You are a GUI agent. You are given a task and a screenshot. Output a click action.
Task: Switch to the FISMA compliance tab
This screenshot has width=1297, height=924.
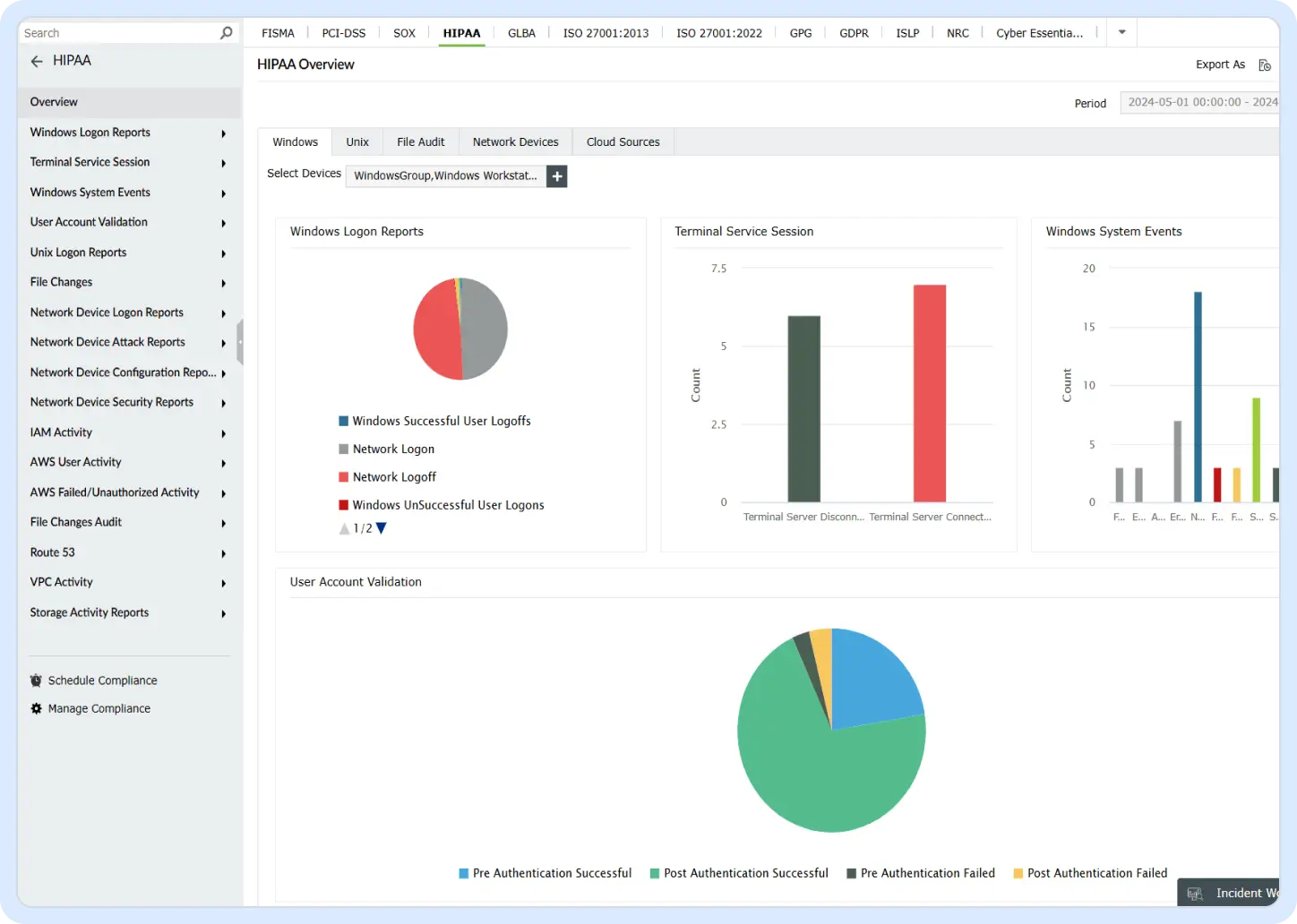pos(278,33)
